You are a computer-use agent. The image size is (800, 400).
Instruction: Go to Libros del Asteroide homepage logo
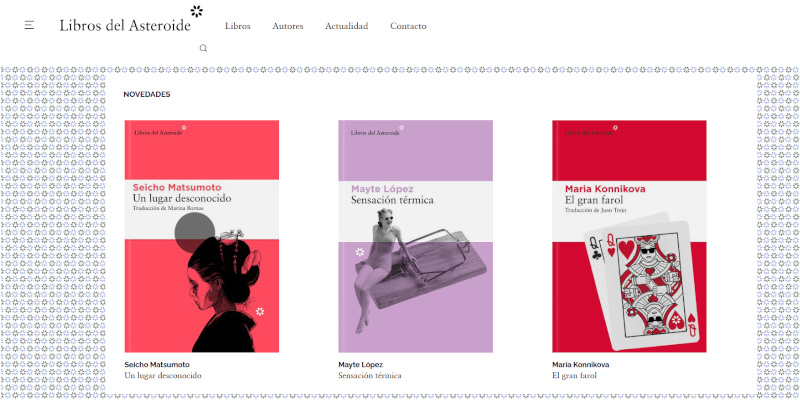click(124, 26)
